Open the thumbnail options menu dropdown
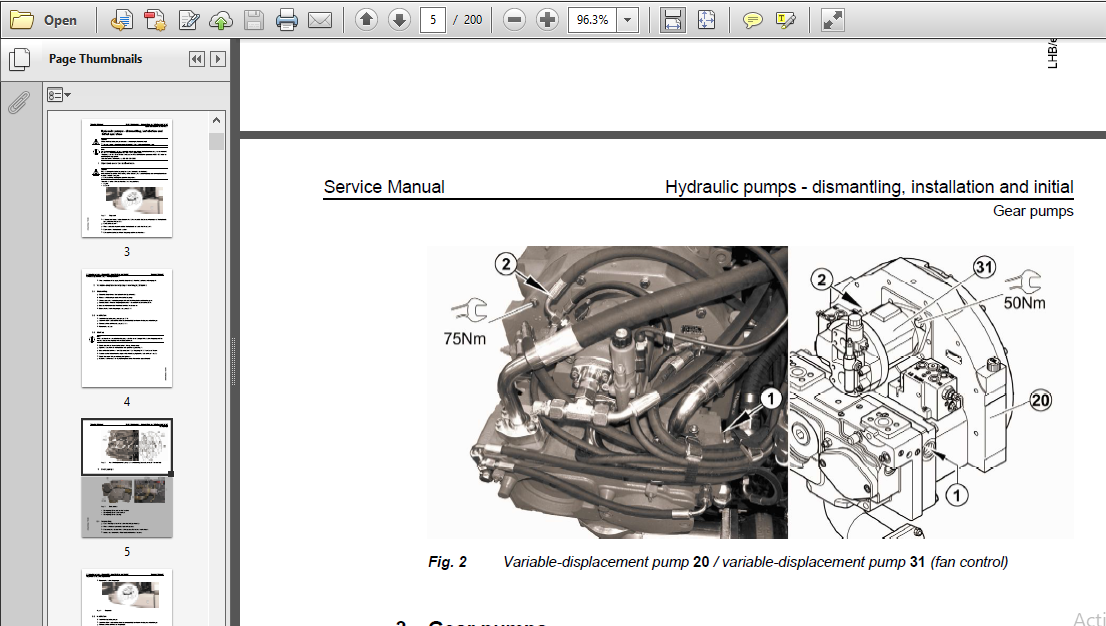The image size is (1106, 626). point(59,95)
